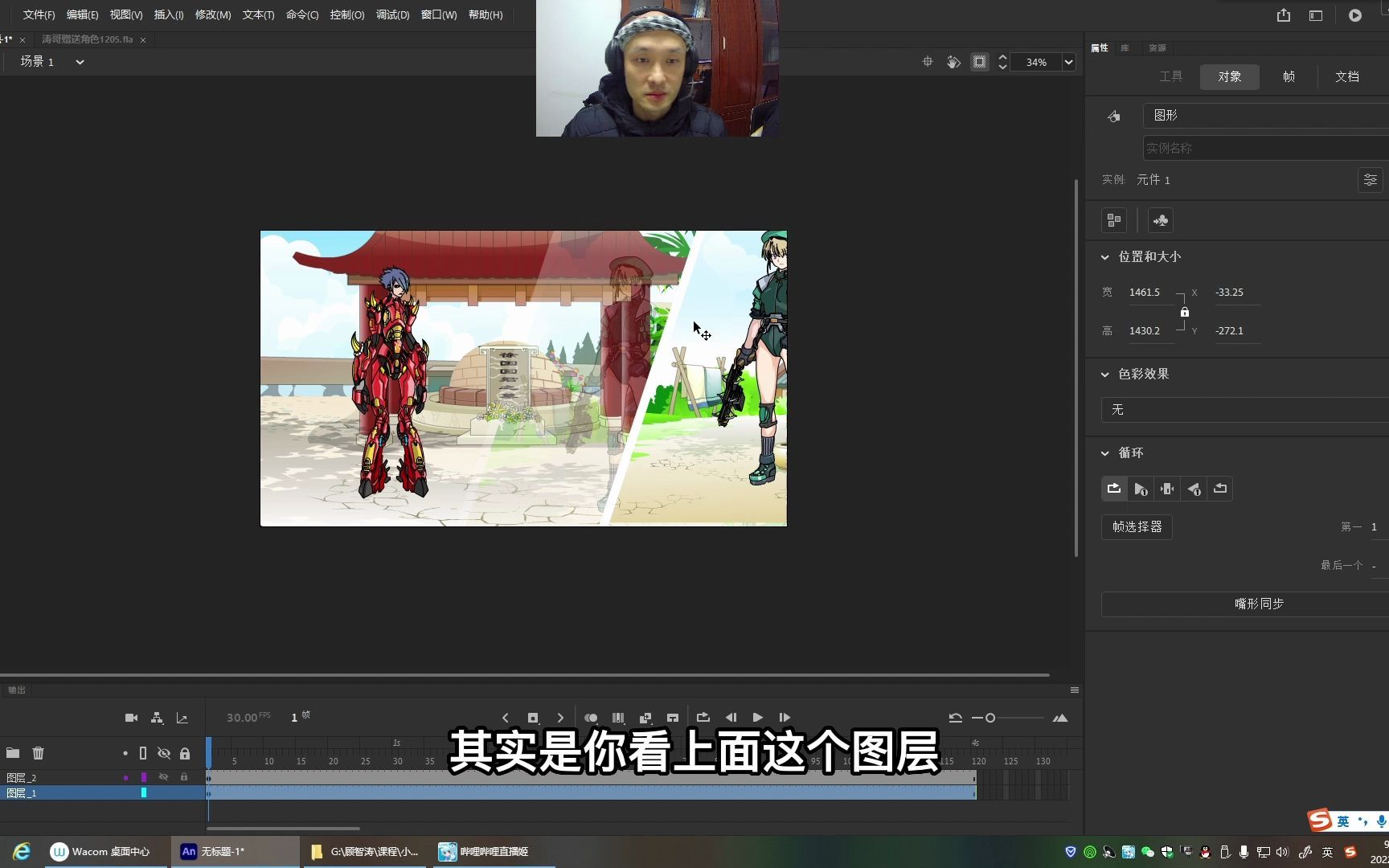Click the 34% zoom value field
This screenshot has height=868, width=1389.
pos(1037,62)
